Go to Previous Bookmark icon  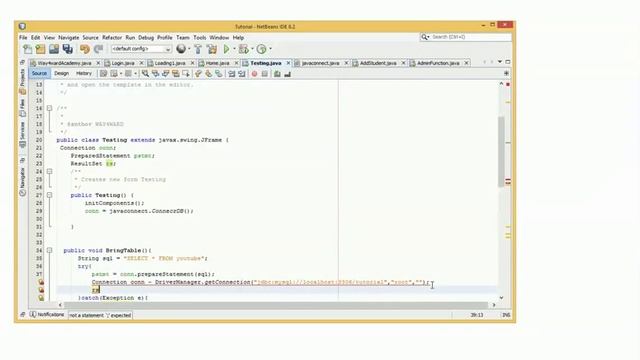click(198, 74)
